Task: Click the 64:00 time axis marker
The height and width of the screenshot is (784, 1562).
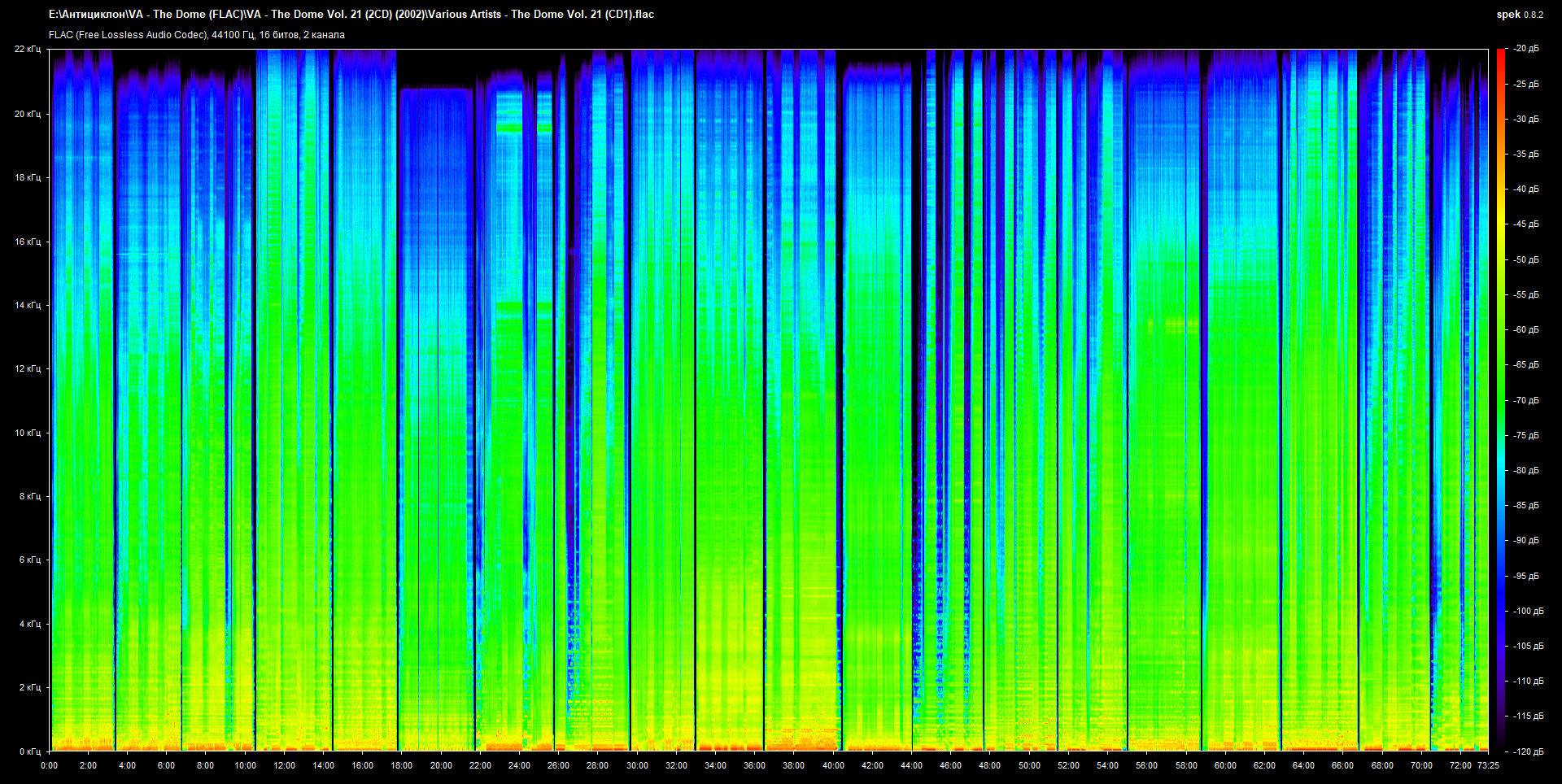Action: point(1303,765)
